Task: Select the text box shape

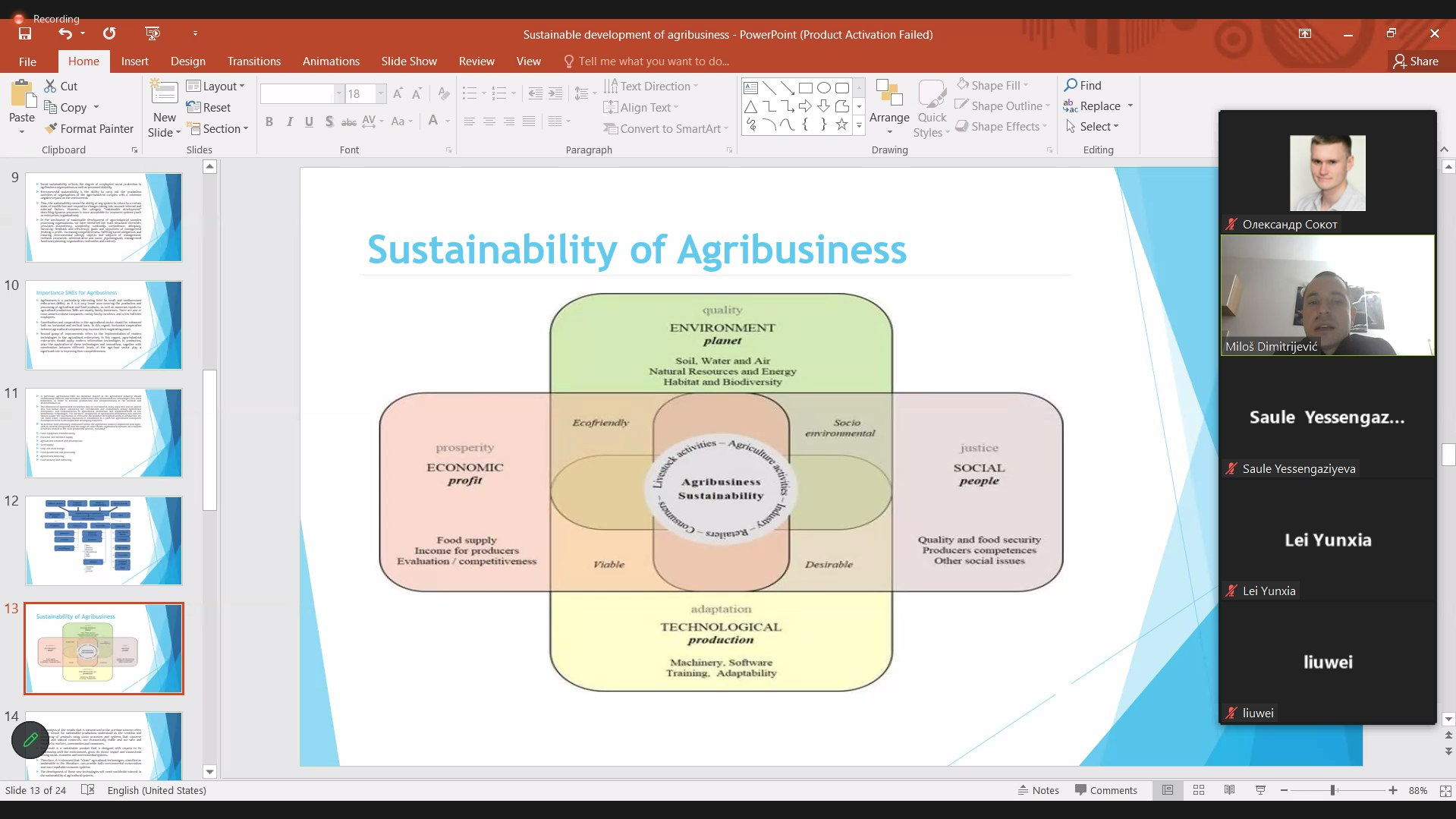Action: coord(750,87)
